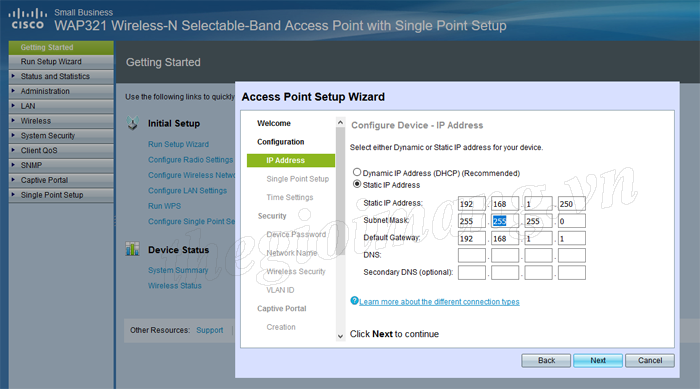This screenshot has height=389, width=700.
Task: Click the first DNS octet field
Action: coord(471,255)
